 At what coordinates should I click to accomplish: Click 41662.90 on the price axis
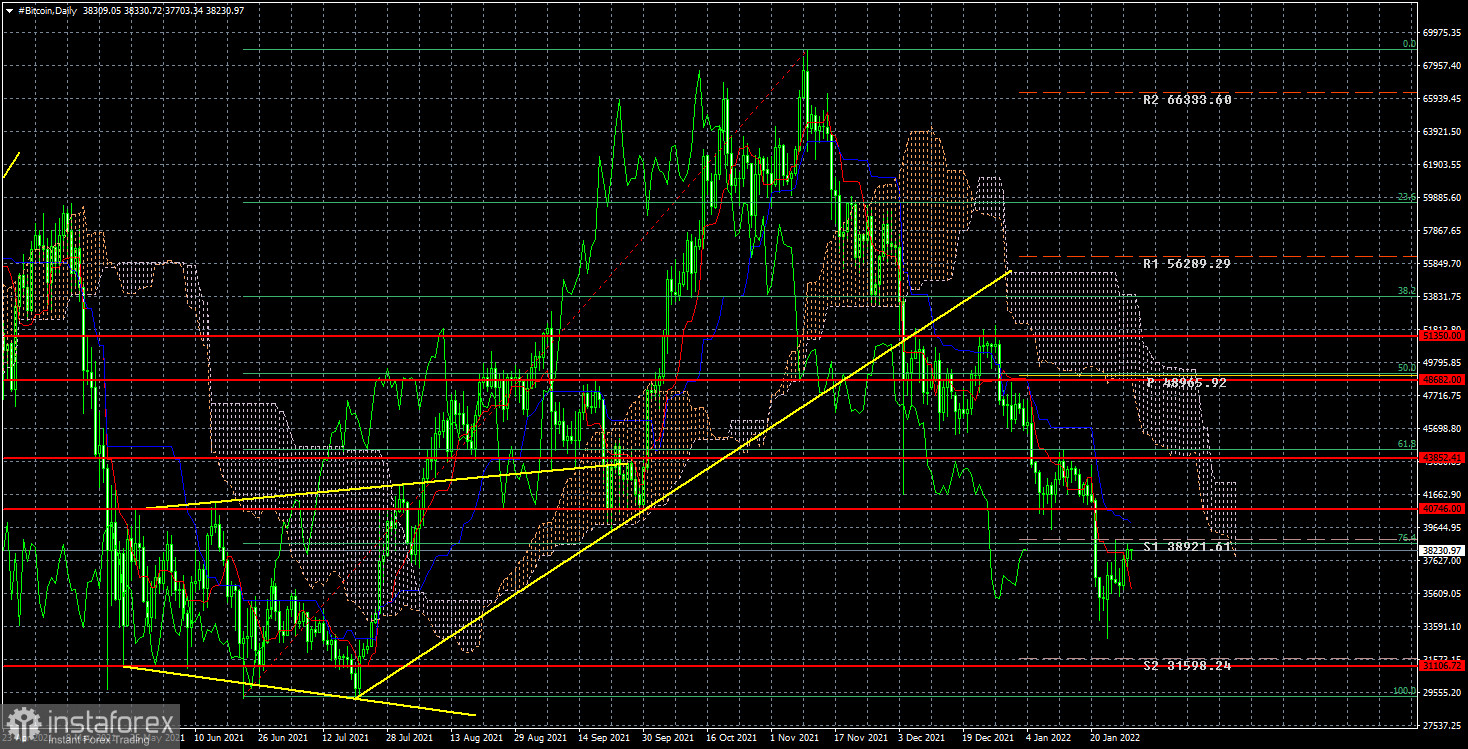click(x=1442, y=495)
